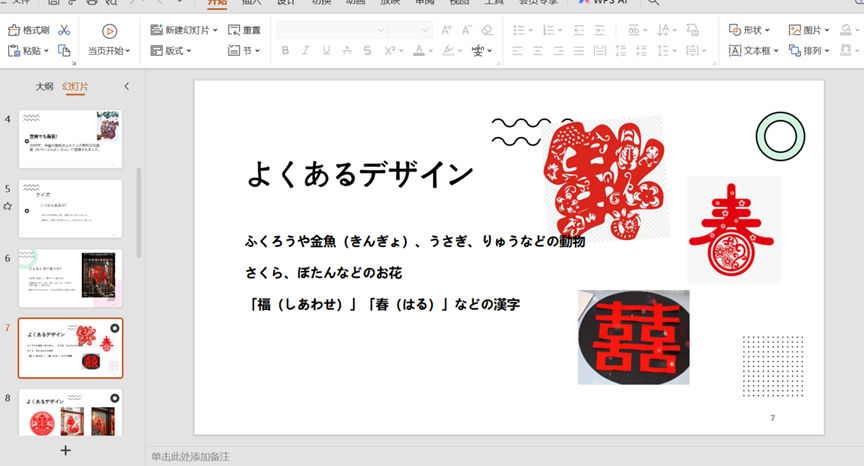This screenshot has width=864, height=466.
Task: Pick the font color A swatch
Action: (x=419, y=51)
